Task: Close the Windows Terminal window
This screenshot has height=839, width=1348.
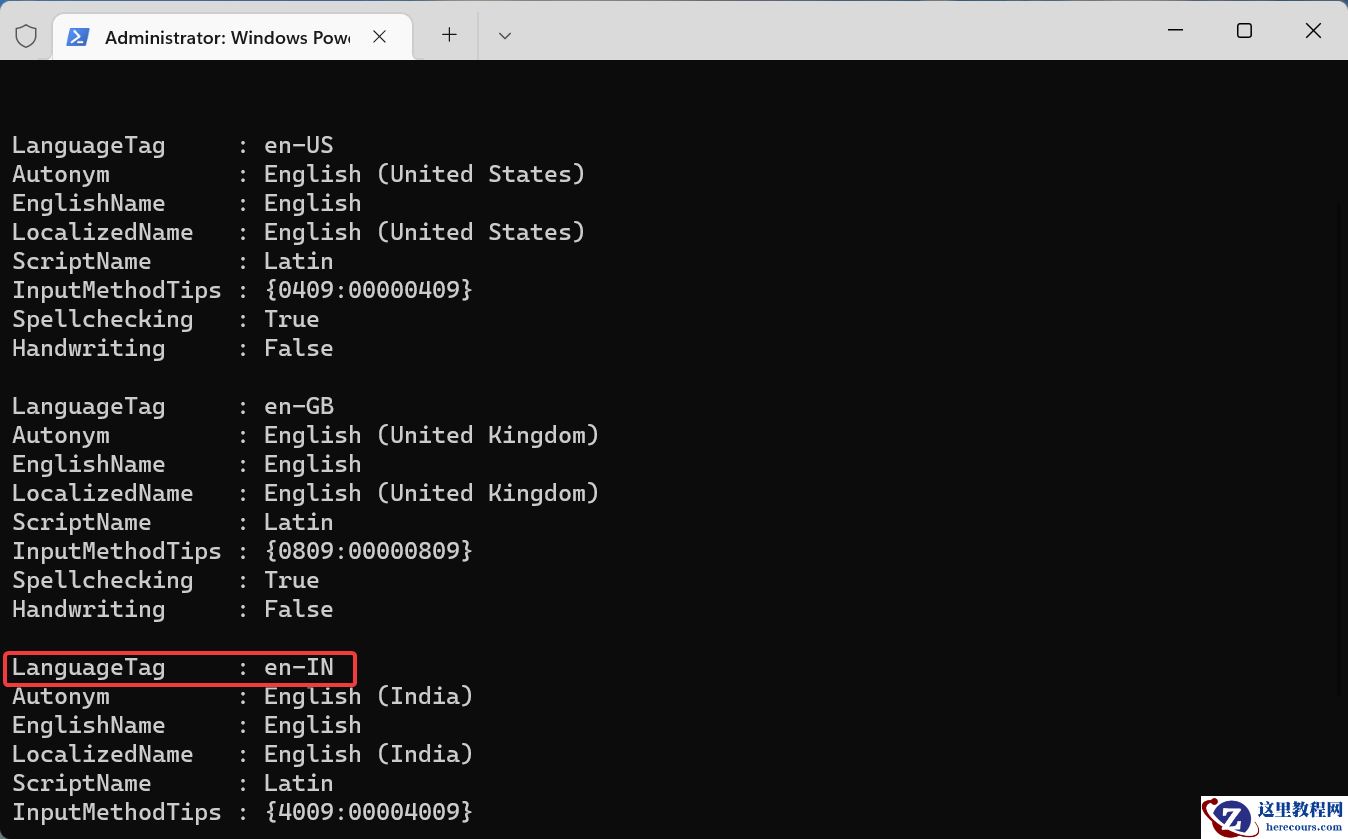Action: (1313, 31)
